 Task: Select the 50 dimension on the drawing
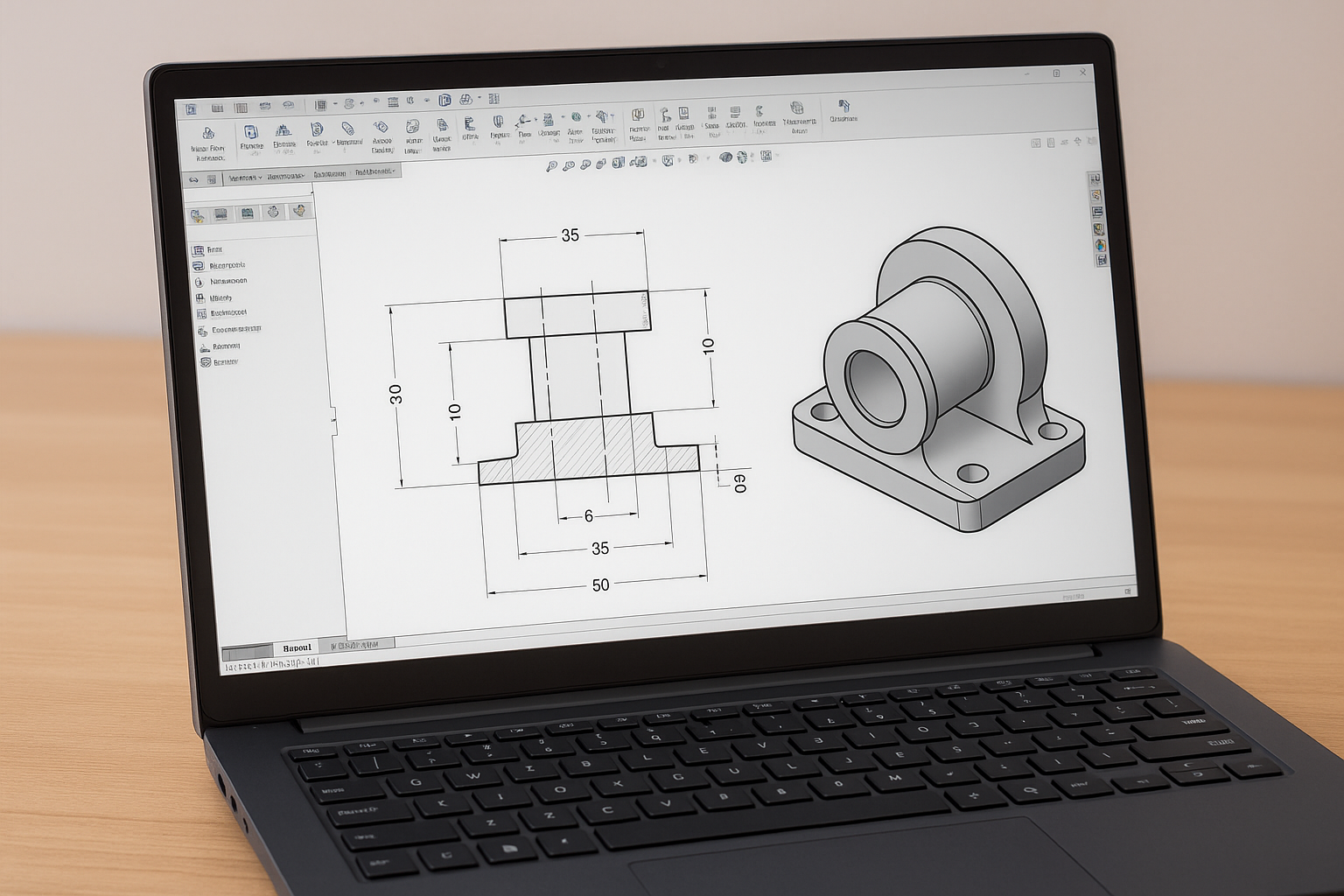tap(600, 585)
